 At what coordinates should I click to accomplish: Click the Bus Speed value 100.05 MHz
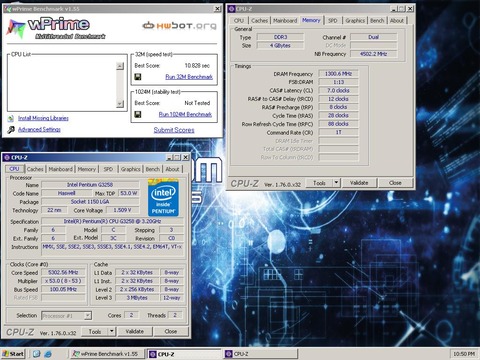(63, 289)
